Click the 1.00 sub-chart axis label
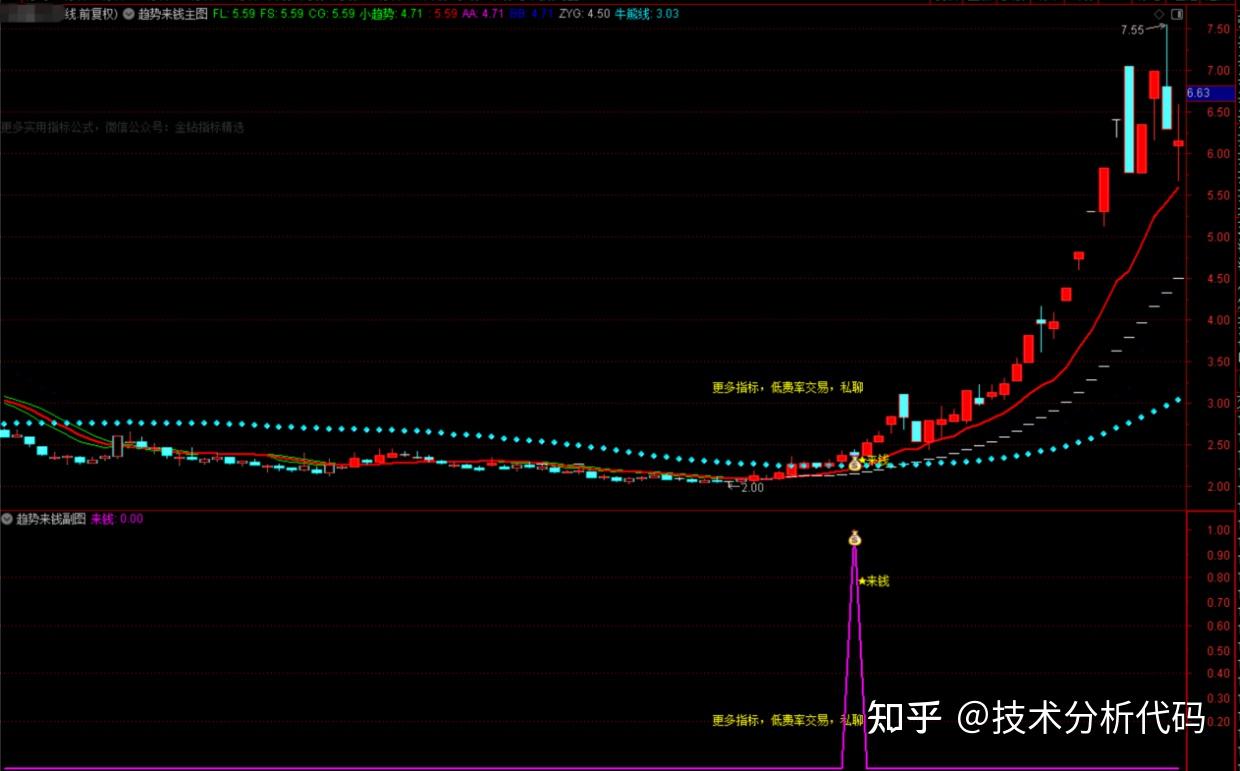 click(1217, 530)
